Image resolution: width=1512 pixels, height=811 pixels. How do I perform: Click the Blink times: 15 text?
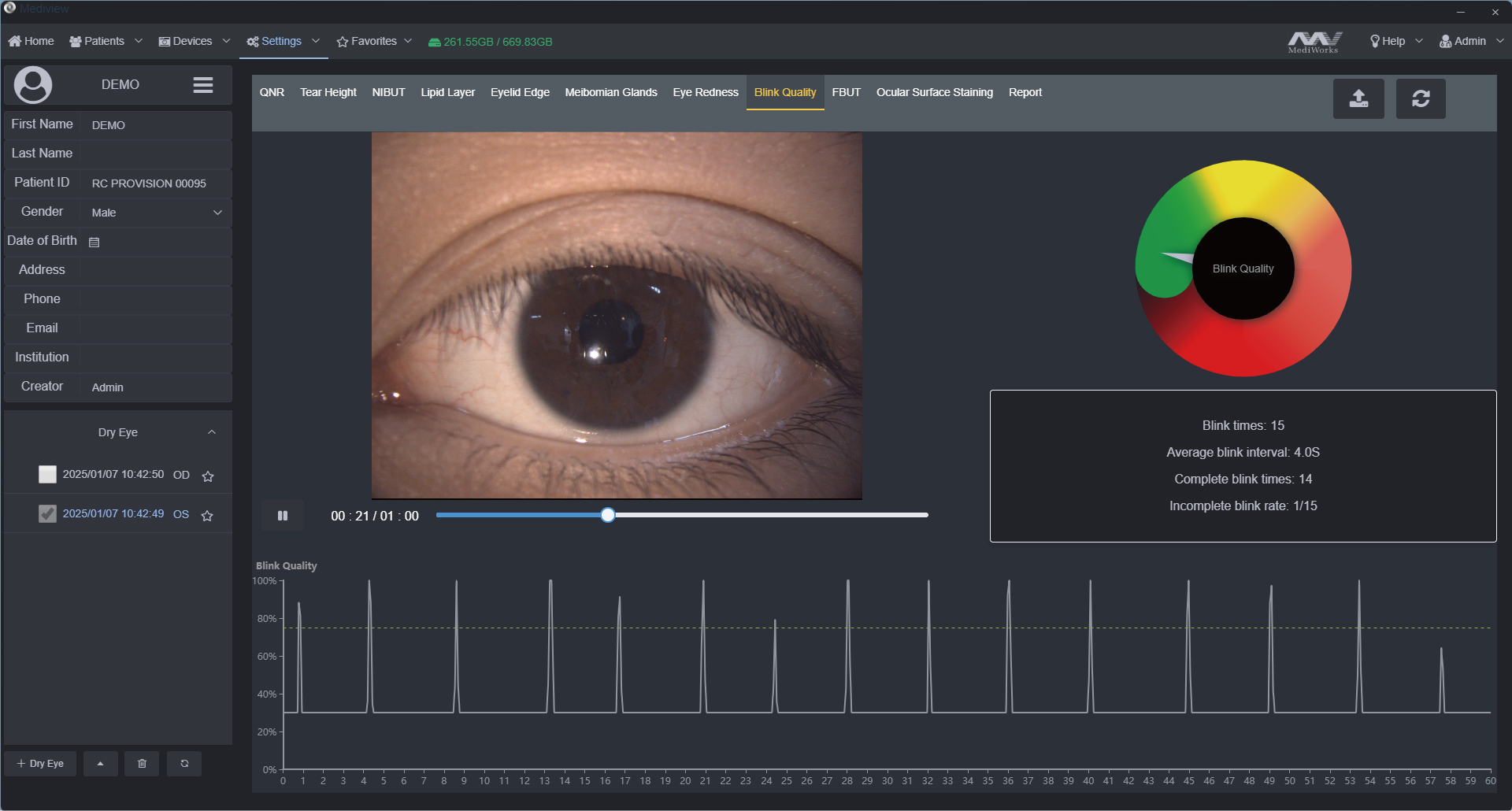pyautogui.click(x=1243, y=425)
